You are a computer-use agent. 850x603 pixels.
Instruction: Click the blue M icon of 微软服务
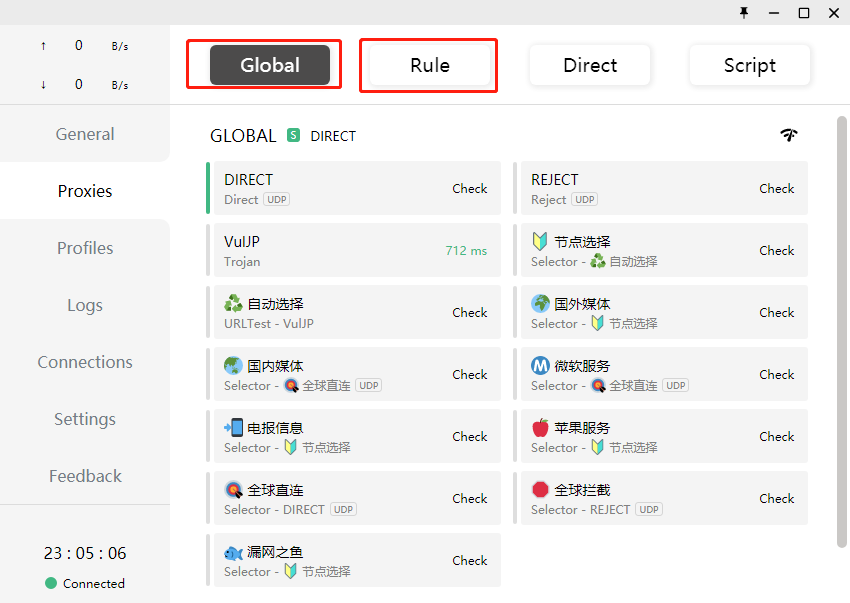tap(540, 365)
